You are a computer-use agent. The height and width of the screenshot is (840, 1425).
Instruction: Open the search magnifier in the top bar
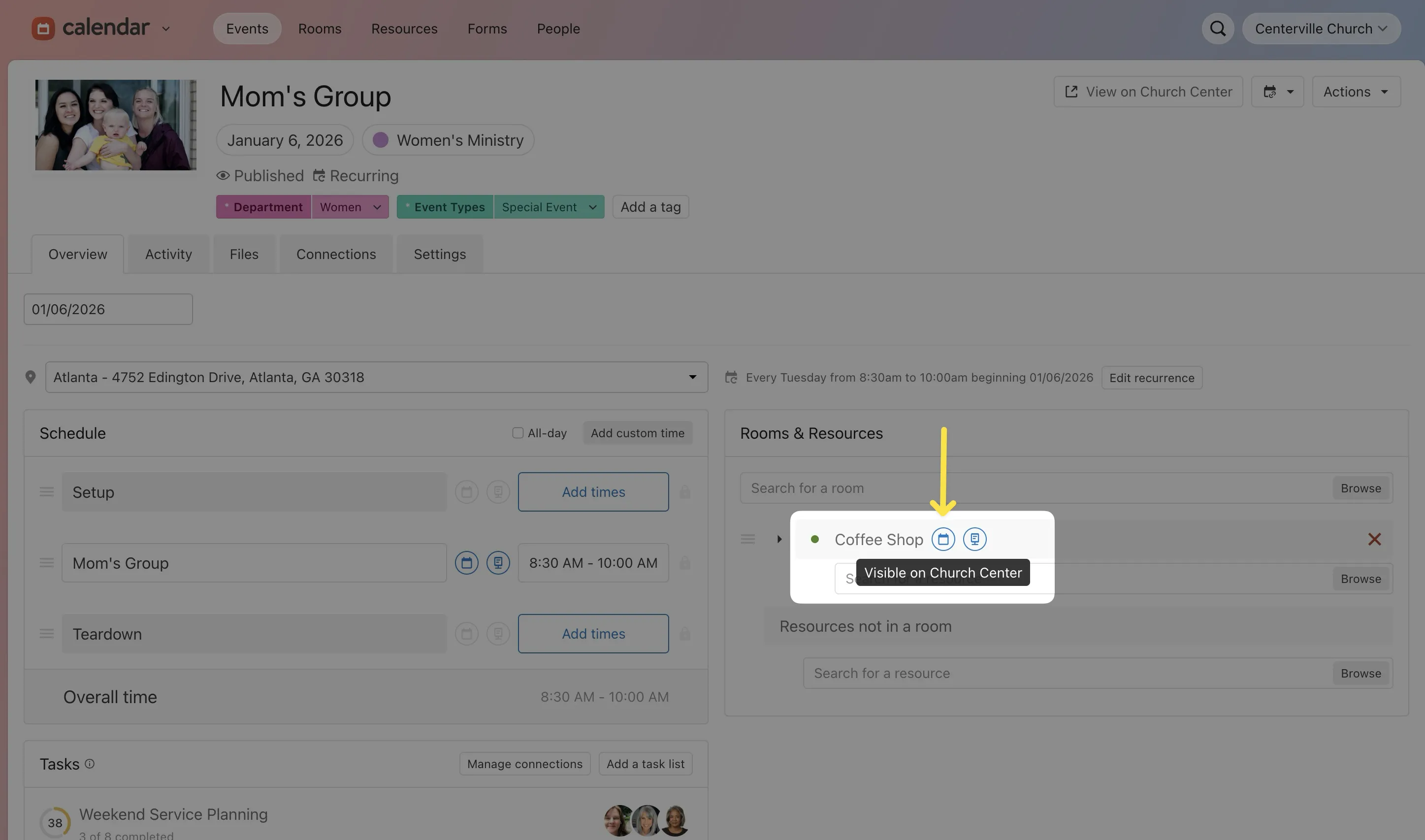pos(1217,28)
